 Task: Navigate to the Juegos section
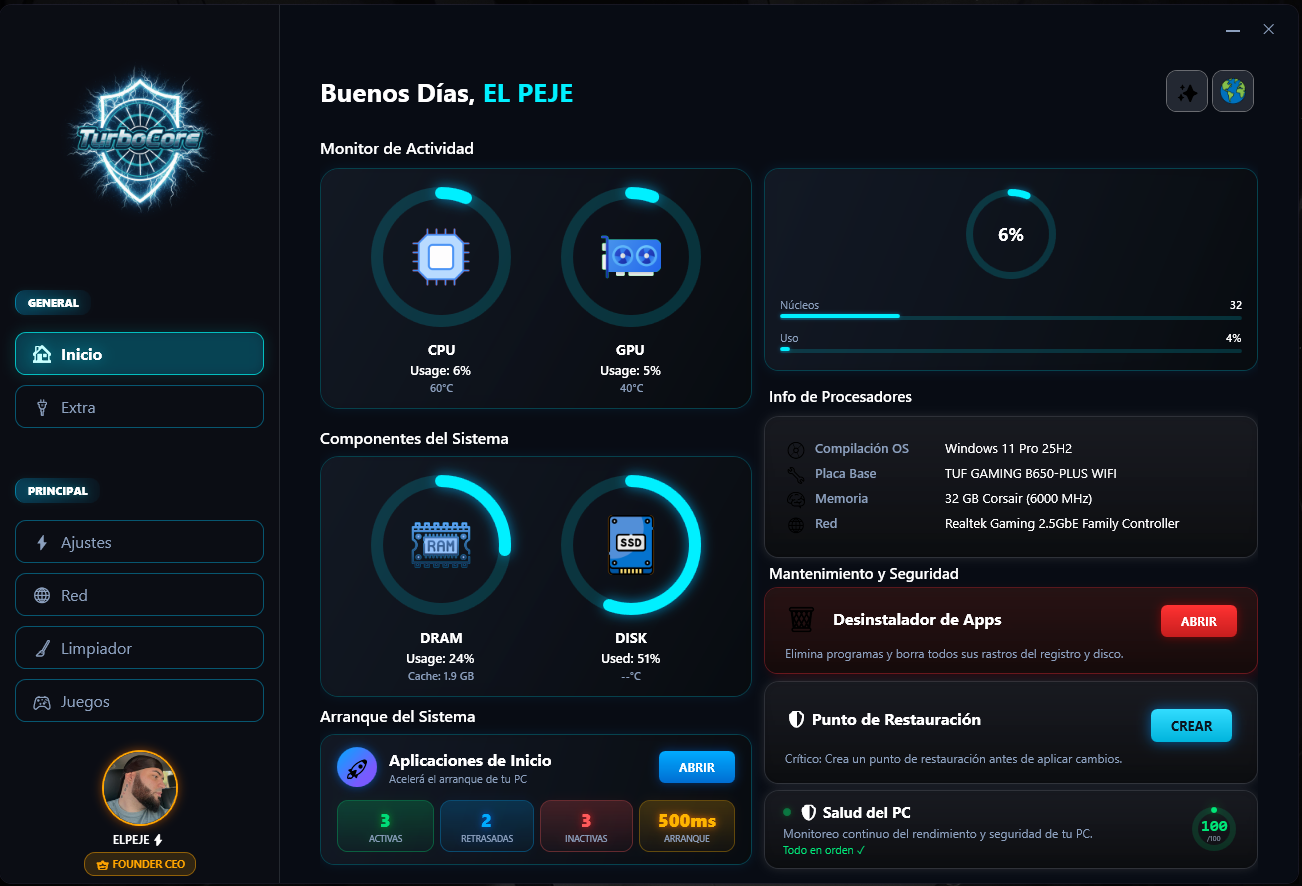(x=139, y=701)
